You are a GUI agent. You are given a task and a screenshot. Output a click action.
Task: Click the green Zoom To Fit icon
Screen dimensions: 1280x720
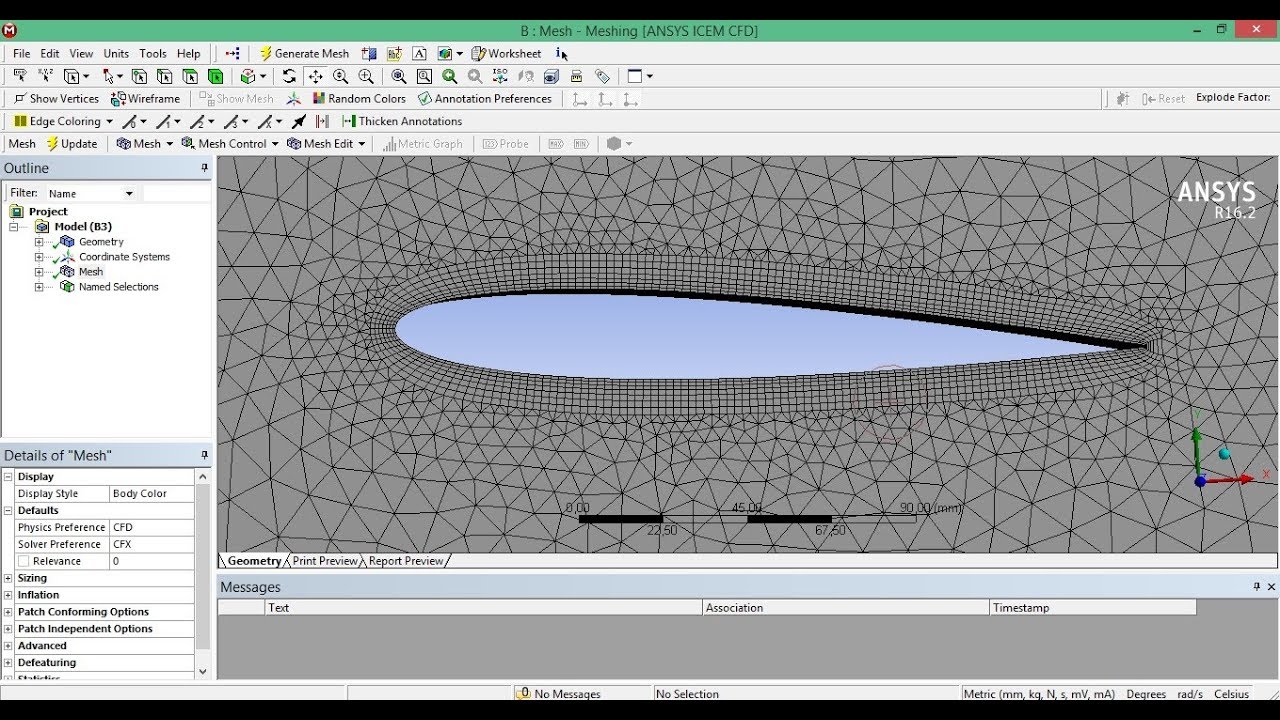coord(450,76)
